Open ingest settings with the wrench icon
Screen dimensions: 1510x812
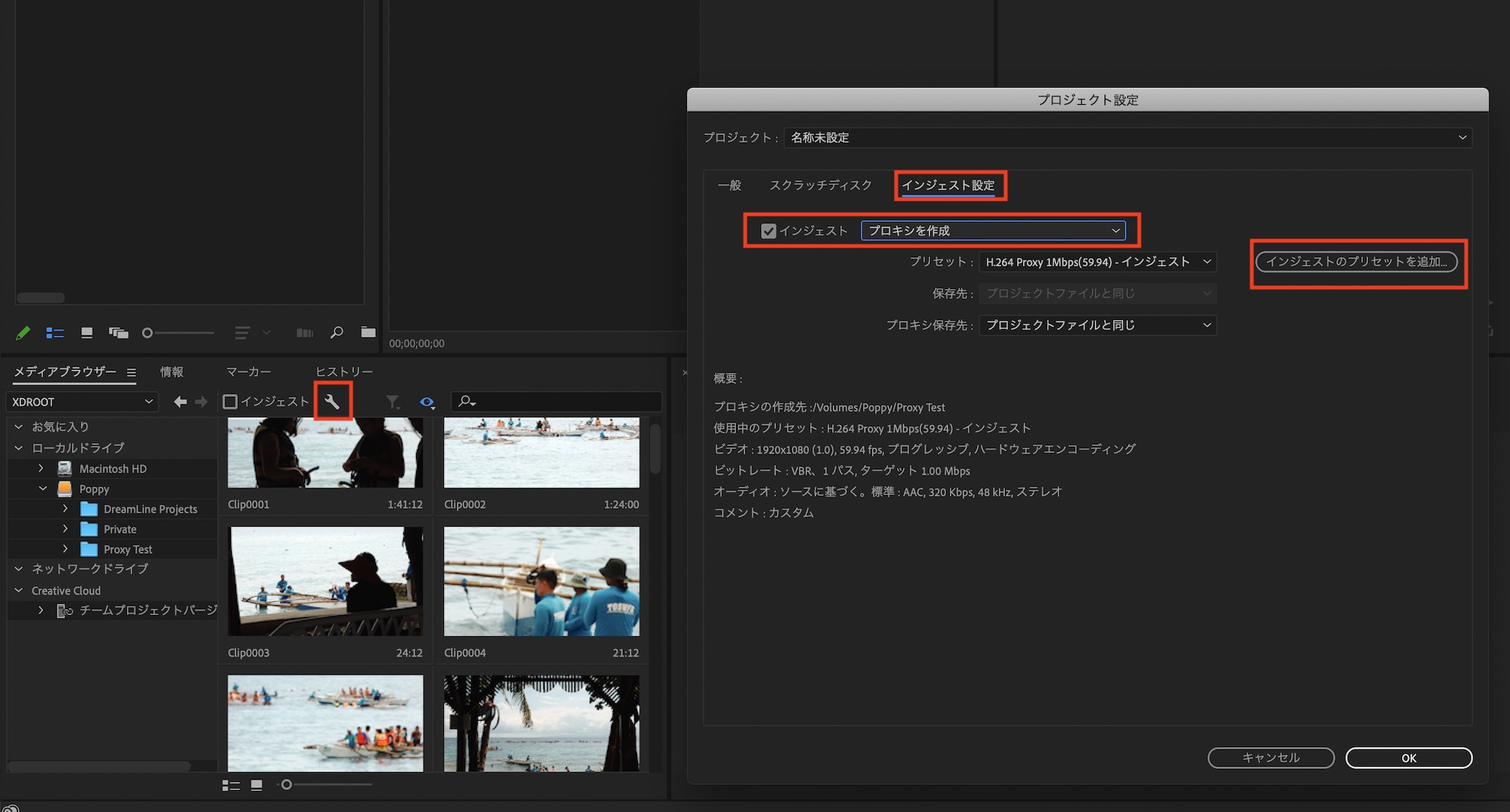tap(332, 401)
